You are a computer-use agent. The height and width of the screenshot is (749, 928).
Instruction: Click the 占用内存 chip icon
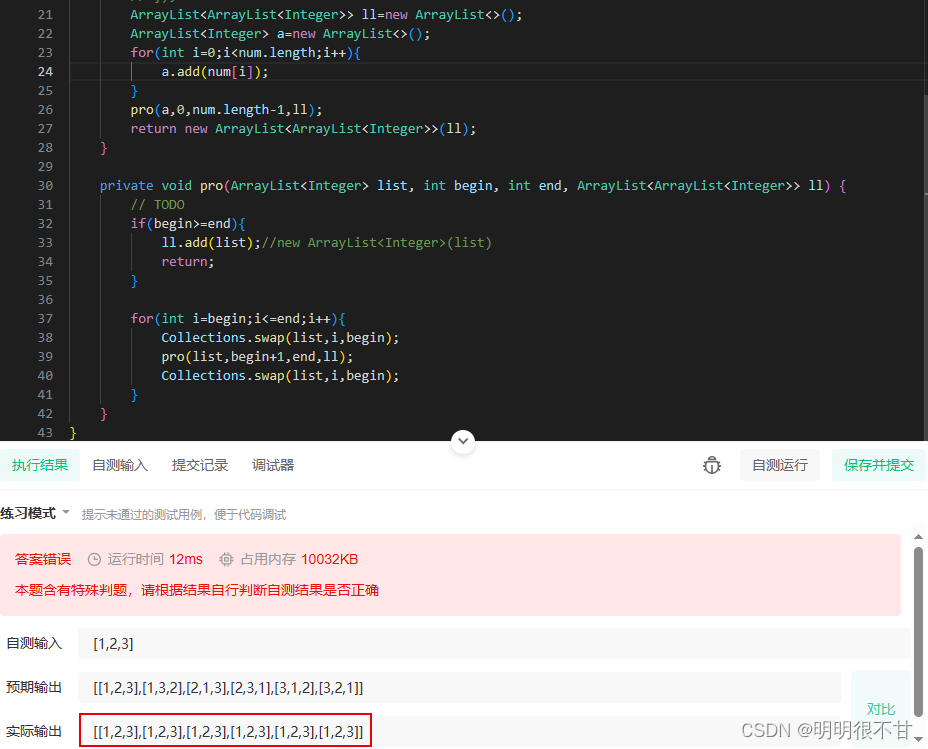point(226,559)
